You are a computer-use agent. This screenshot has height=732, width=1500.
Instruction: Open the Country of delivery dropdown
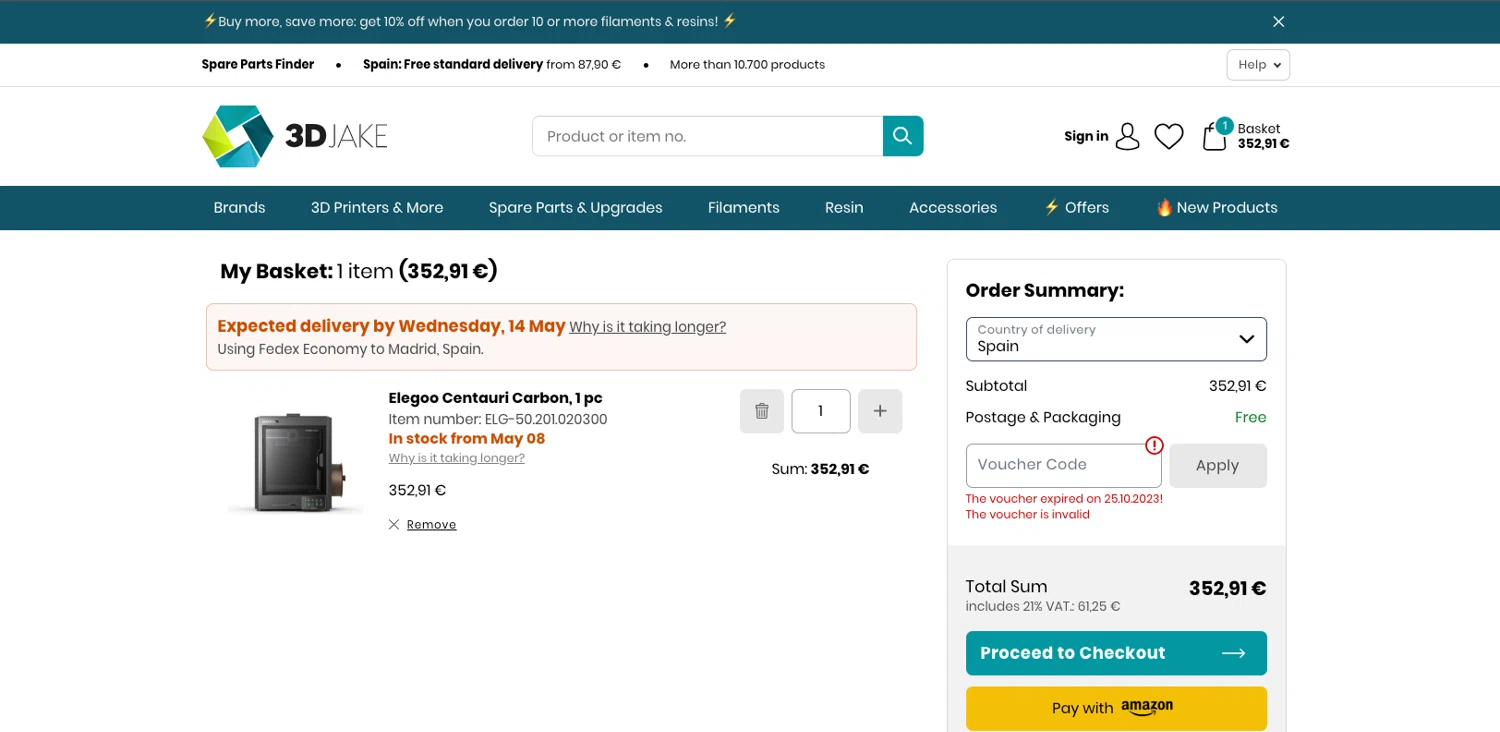(x=1116, y=339)
